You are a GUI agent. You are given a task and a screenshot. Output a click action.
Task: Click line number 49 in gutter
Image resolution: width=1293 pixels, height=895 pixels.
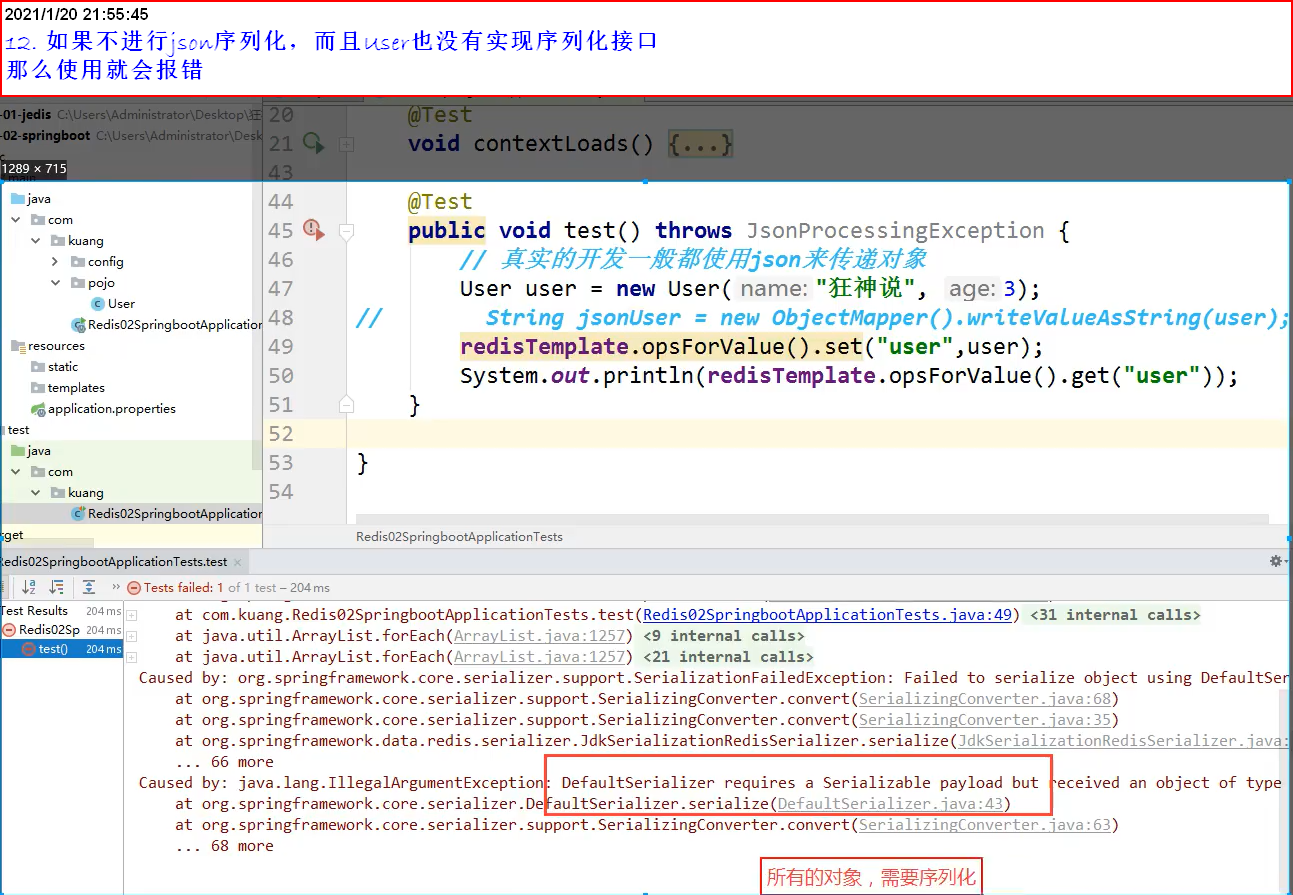coord(282,347)
